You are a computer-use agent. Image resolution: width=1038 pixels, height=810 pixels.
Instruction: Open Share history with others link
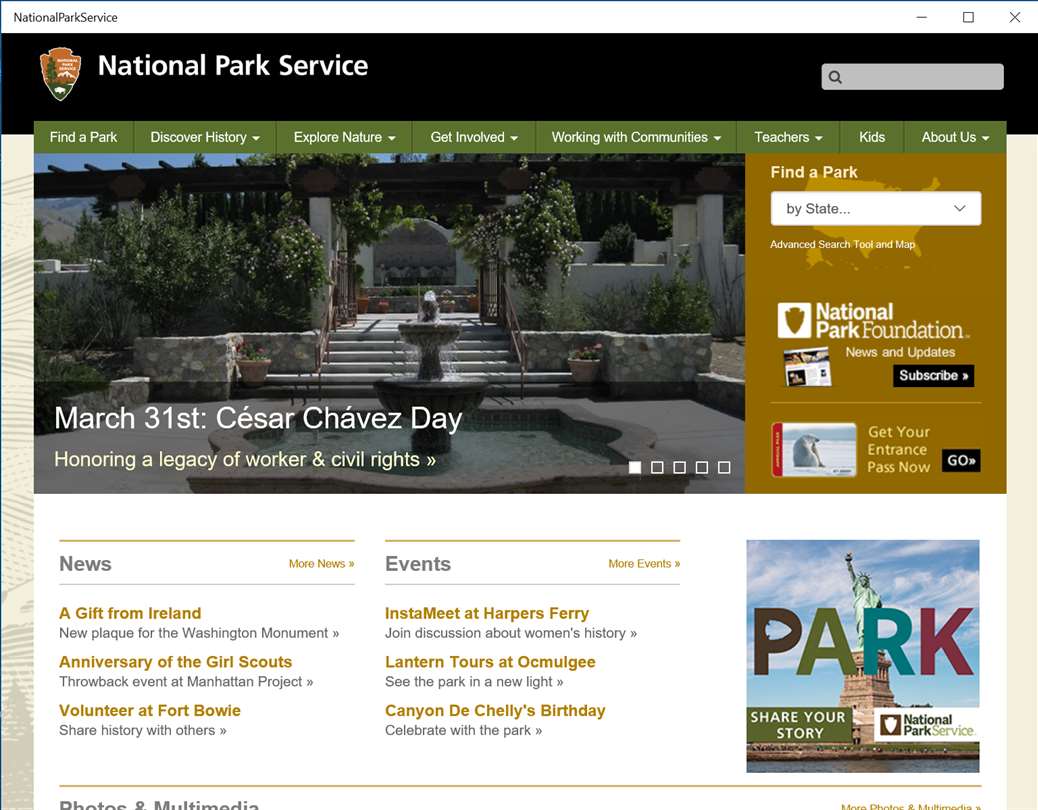[142, 731]
